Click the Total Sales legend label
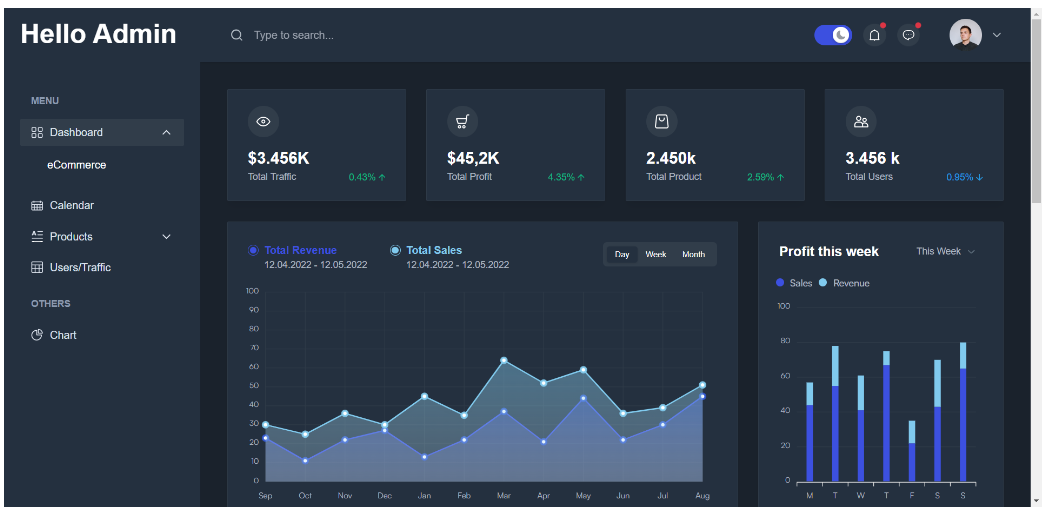 point(434,251)
